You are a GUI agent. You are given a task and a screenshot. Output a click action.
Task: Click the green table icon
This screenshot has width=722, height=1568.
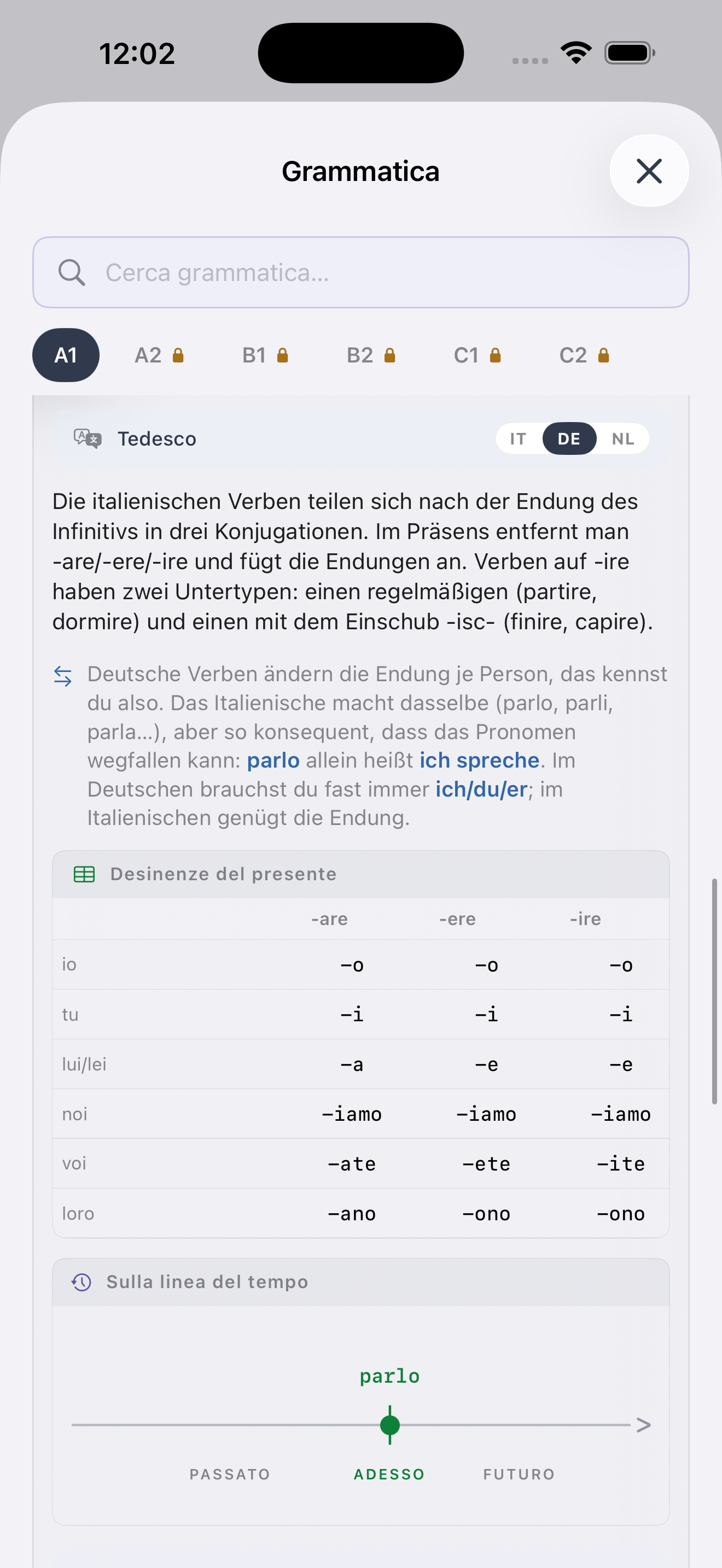(x=84, y=874)
